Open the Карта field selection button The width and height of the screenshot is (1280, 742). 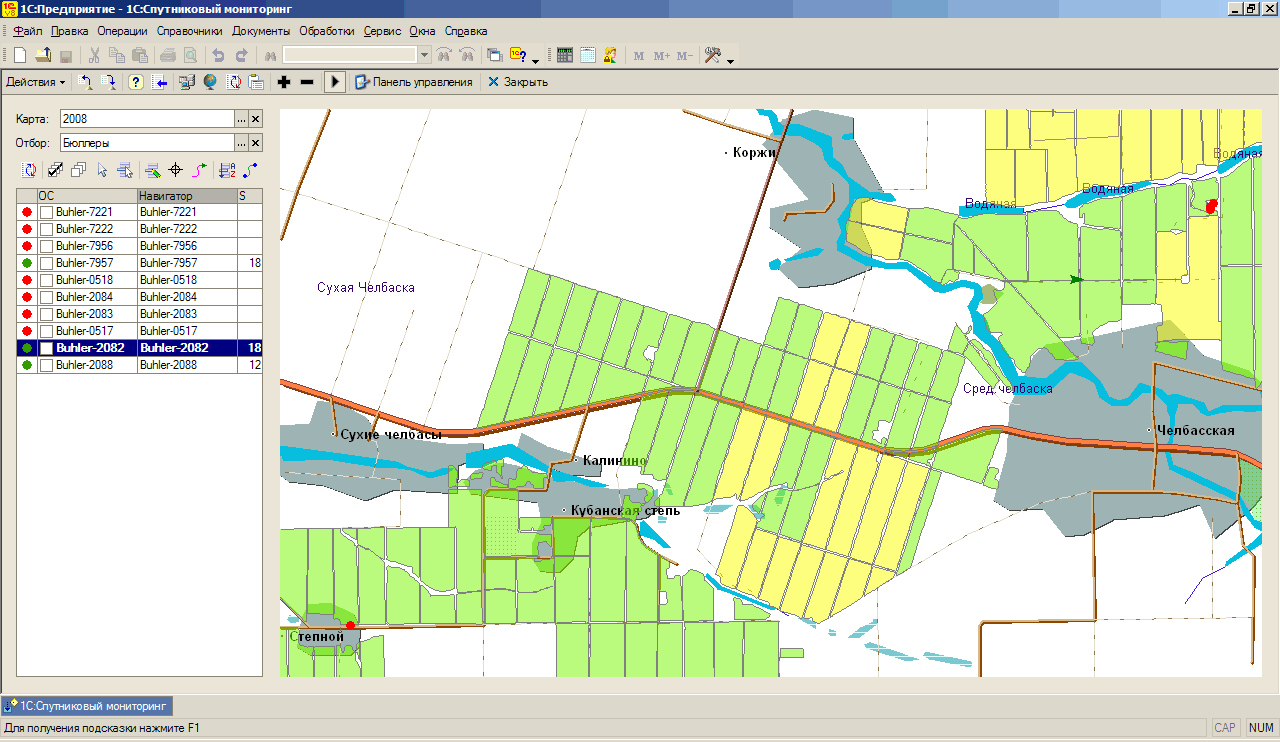tap(241, 118)
